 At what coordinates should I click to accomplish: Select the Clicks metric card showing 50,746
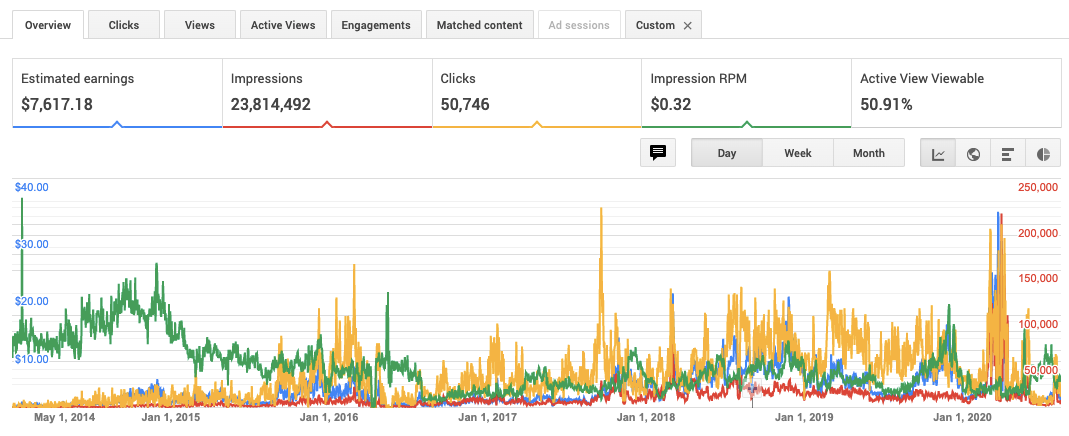(x=536, y=92)
